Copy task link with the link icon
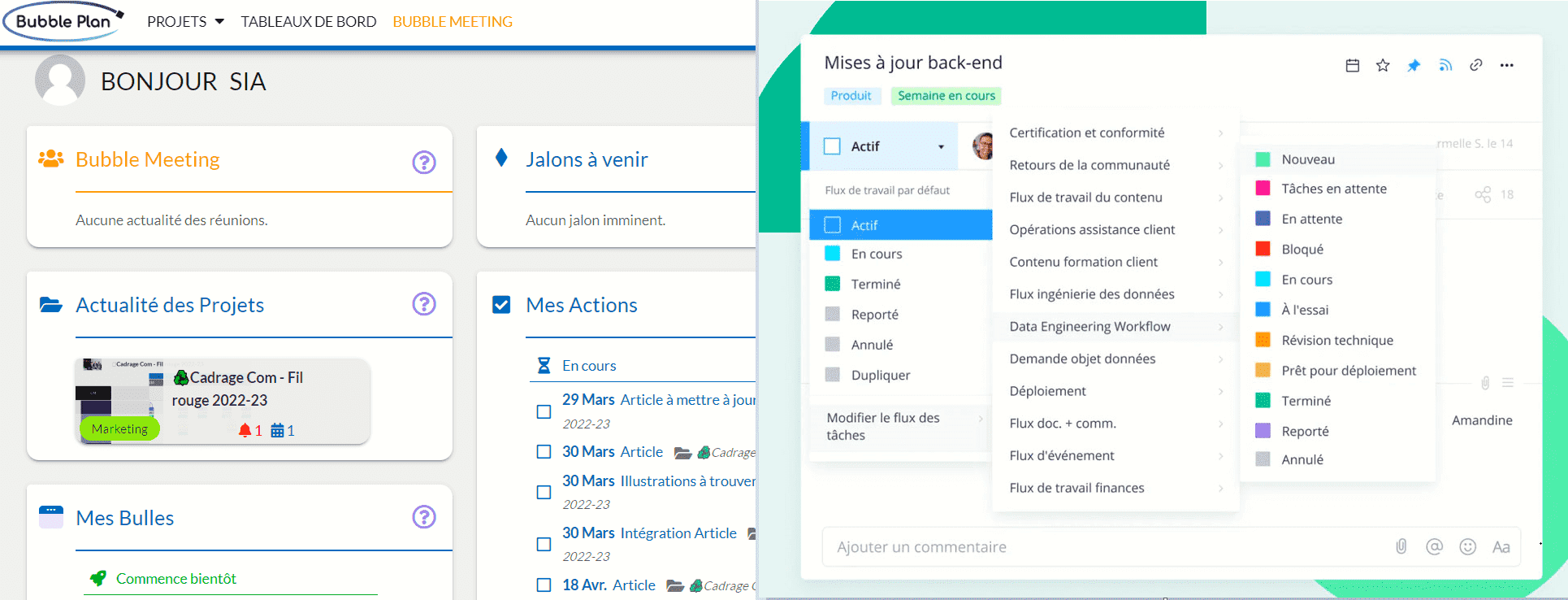 click(x=1476, y=66)
